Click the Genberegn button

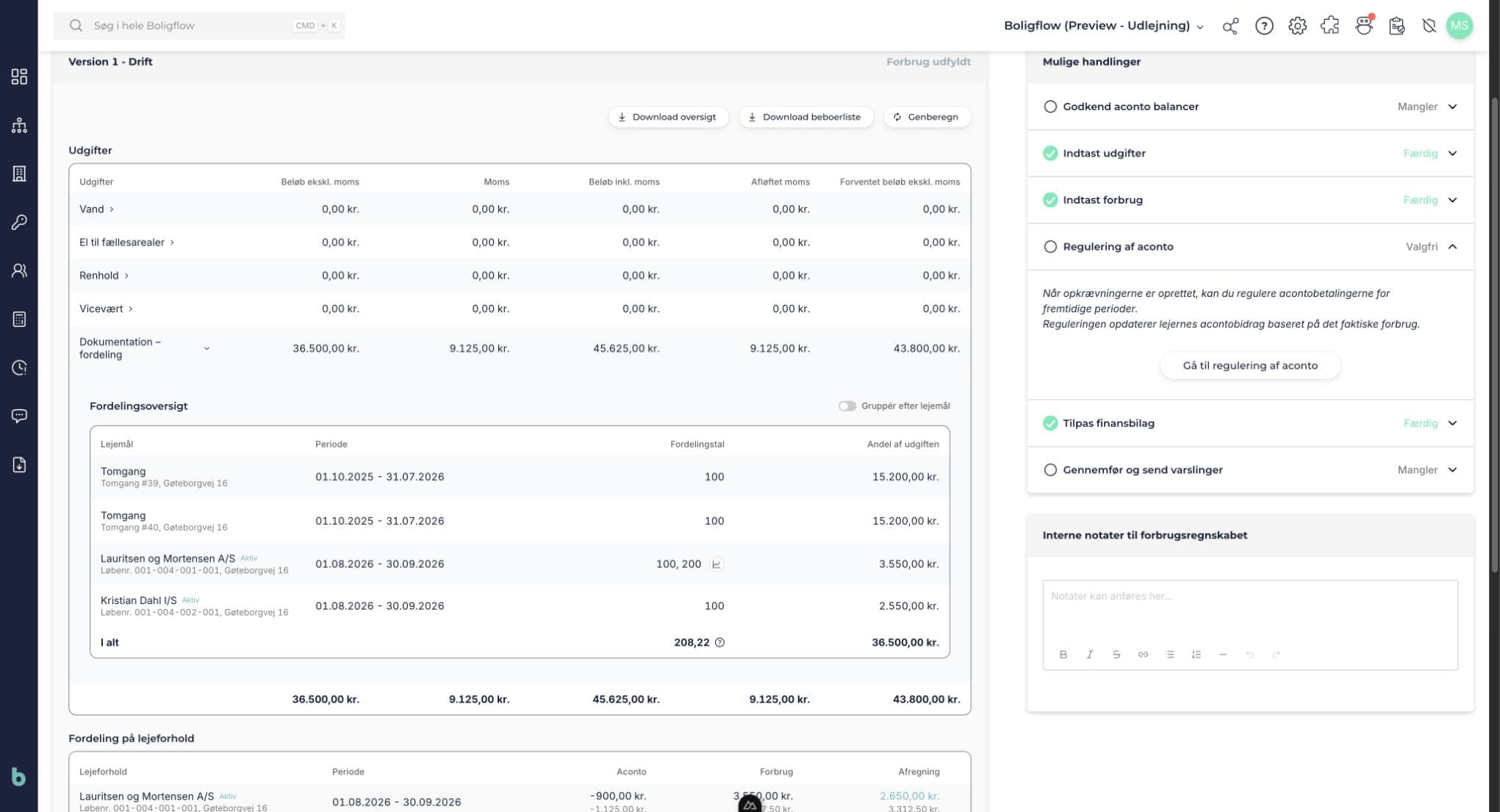926,117
